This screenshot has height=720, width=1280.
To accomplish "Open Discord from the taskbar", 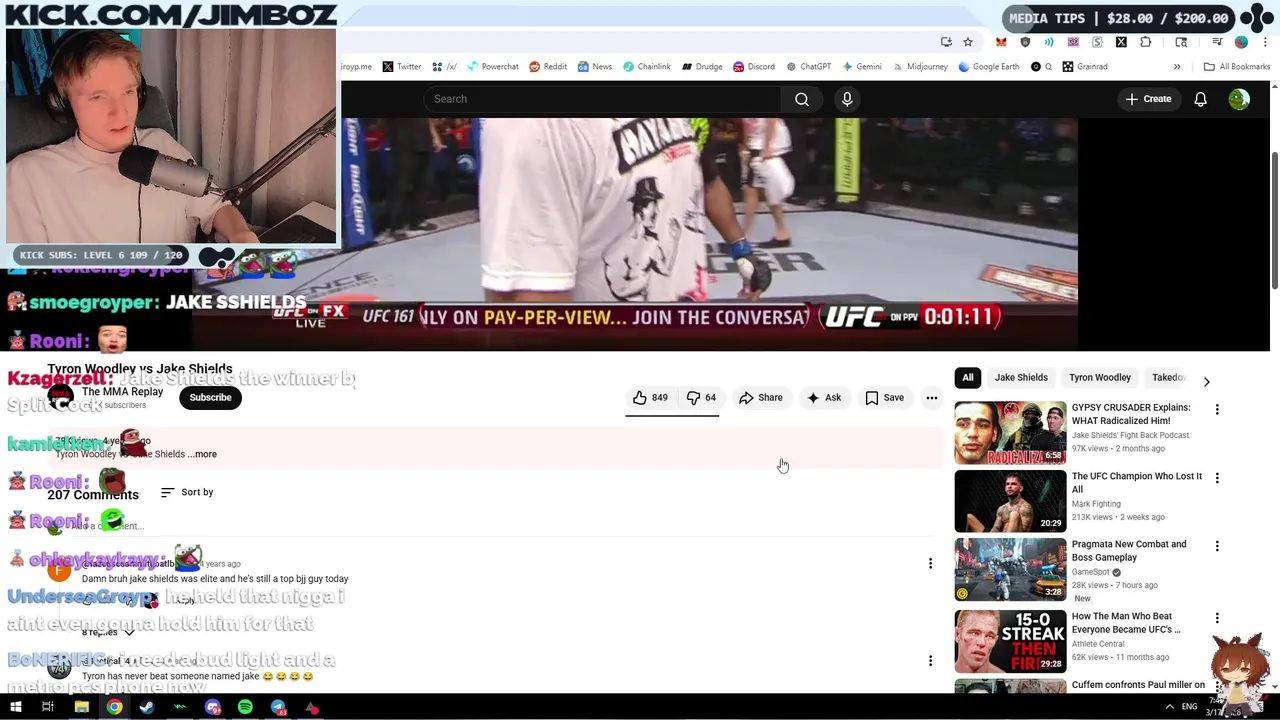I will click(212, 707).
